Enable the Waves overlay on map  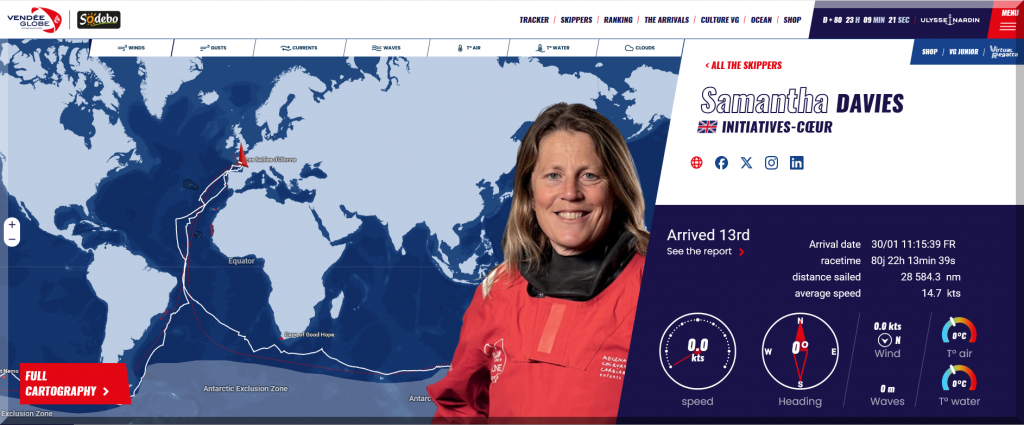point(386,48)
